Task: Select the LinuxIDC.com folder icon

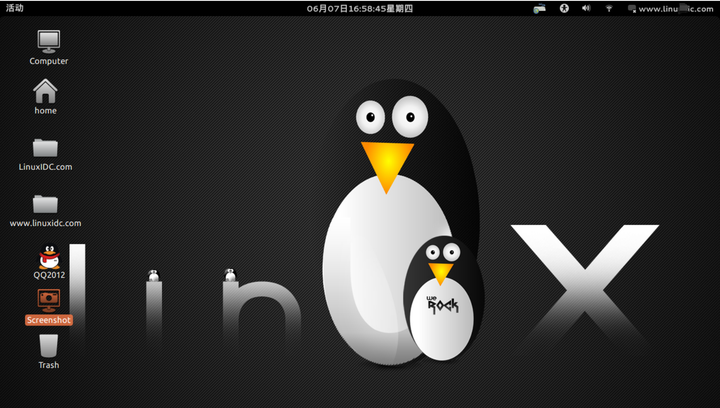Action: (x=45, y=148)
